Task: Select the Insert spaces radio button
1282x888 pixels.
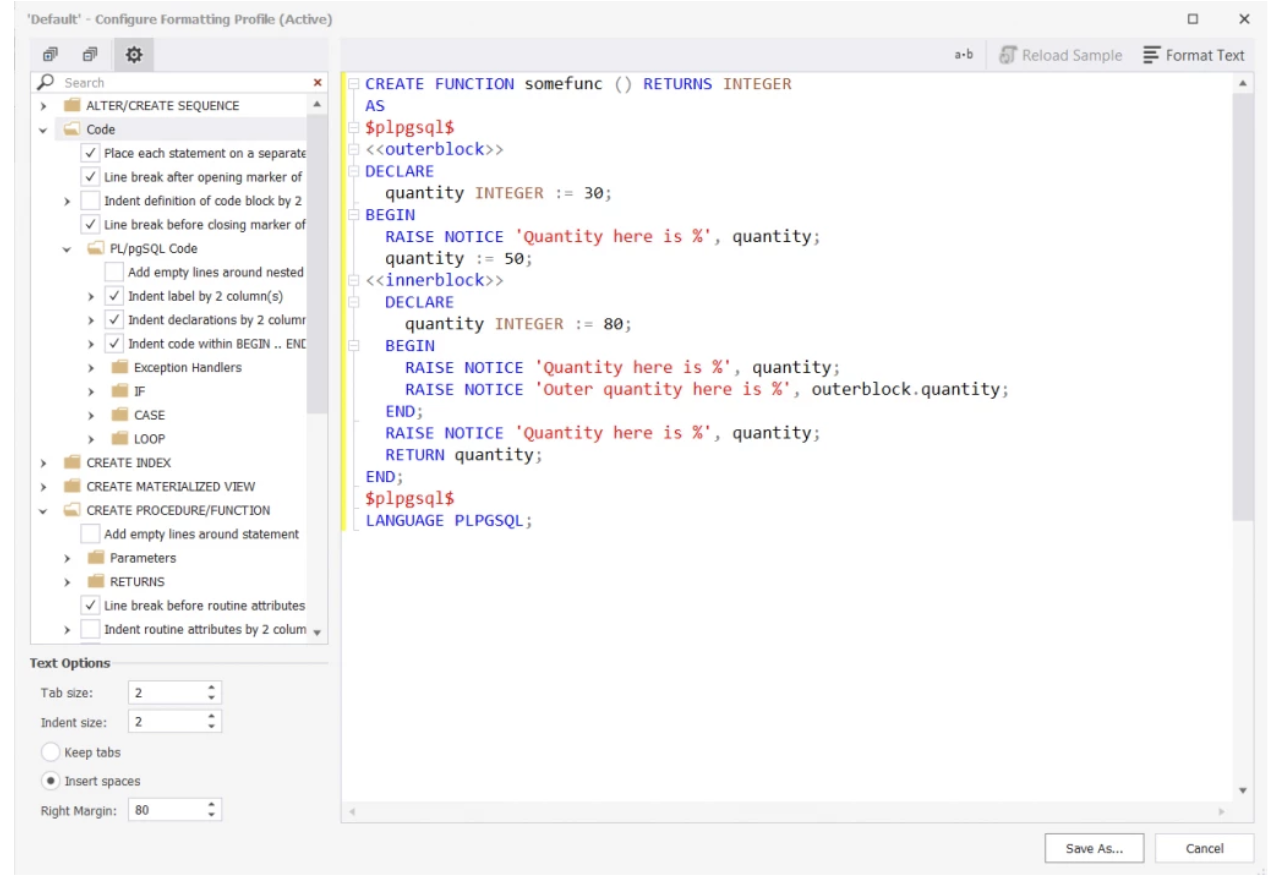Action: [x=50, y=781]
